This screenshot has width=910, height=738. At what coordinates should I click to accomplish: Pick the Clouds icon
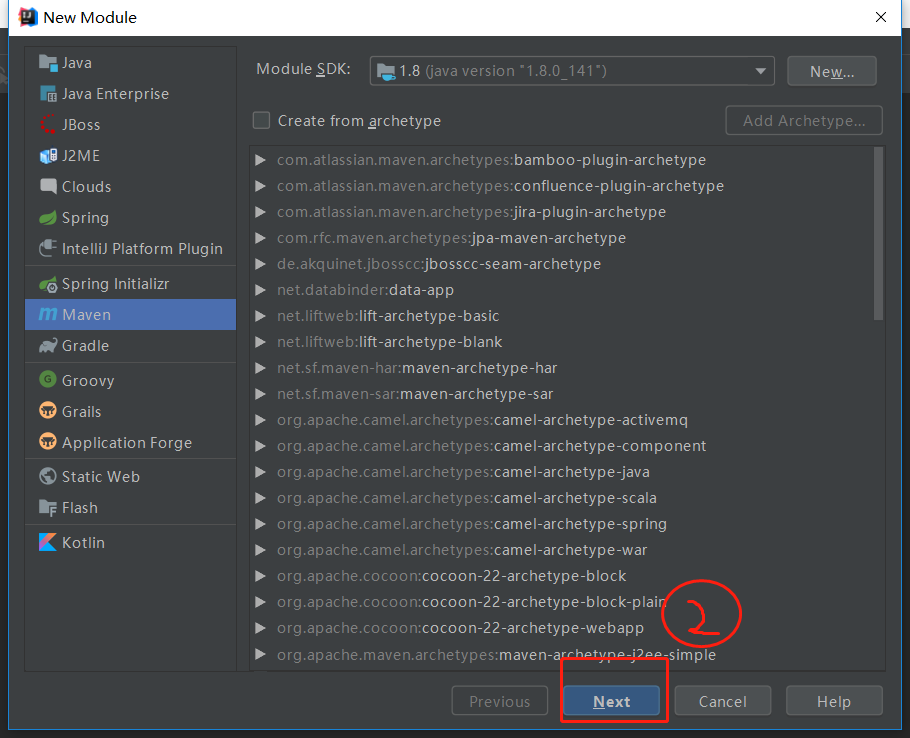click(x=48, y=186)
